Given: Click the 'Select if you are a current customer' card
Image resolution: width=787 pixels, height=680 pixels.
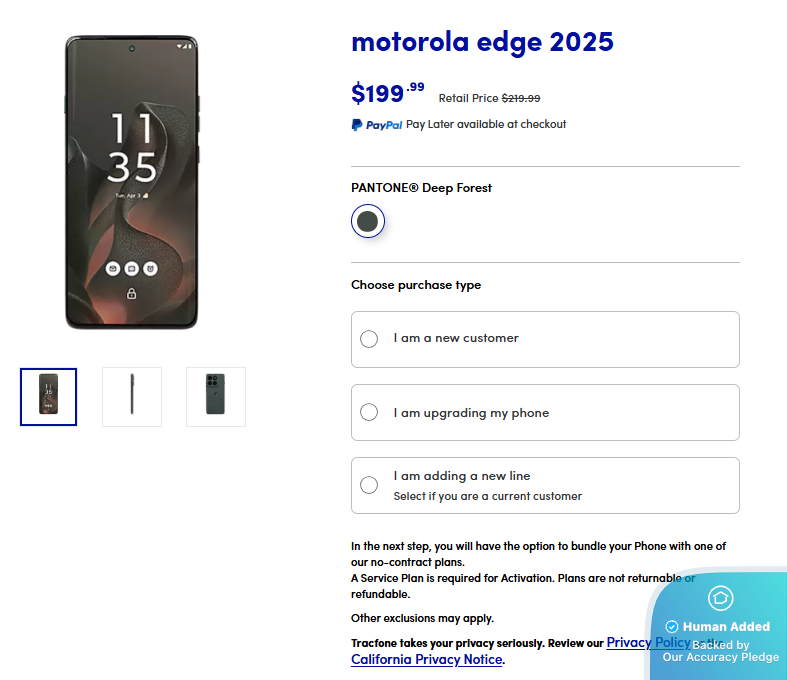Looking at the screenshot, I should click(x=545, y=485).
